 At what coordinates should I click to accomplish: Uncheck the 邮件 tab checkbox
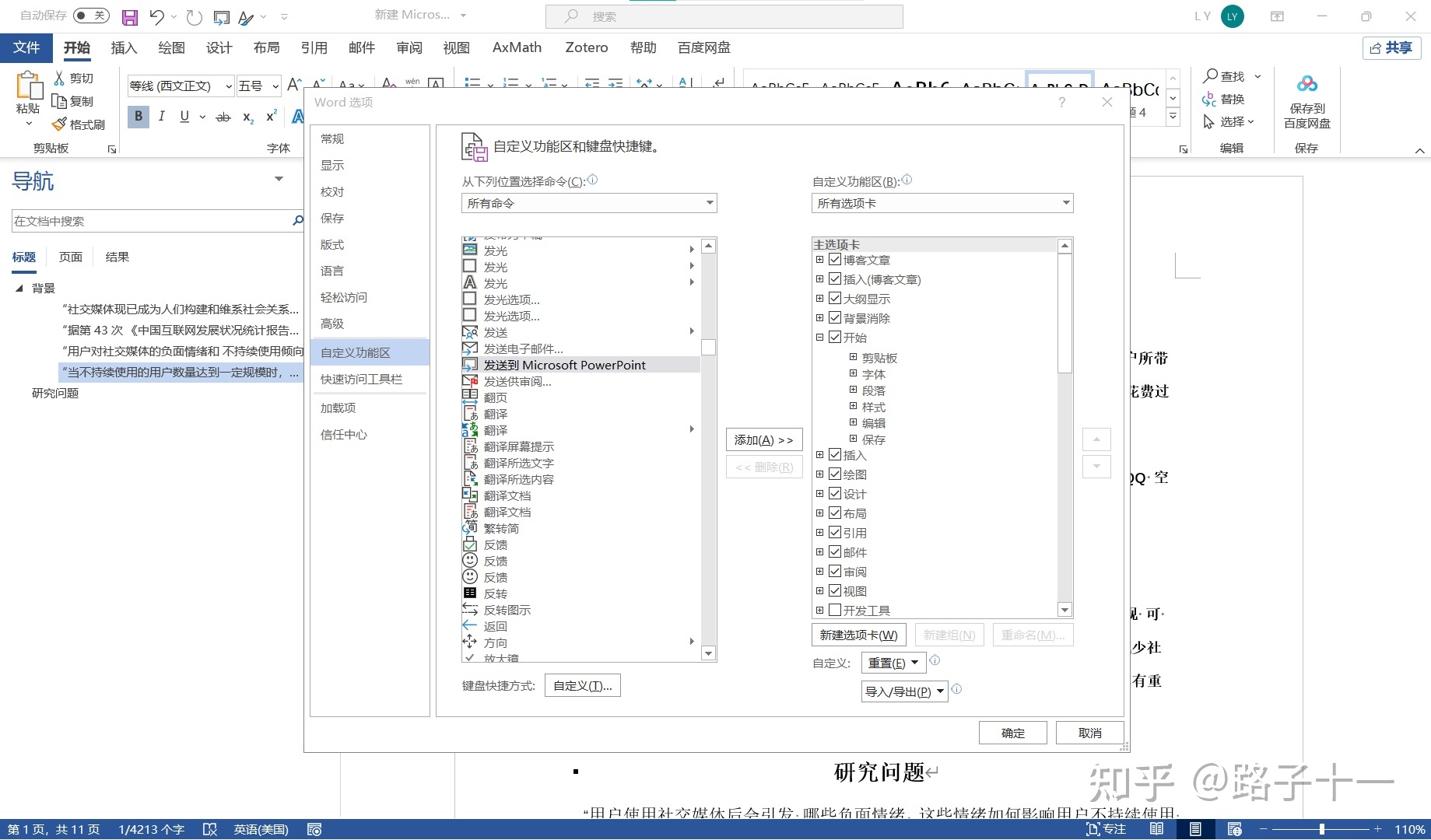(835, 552)
